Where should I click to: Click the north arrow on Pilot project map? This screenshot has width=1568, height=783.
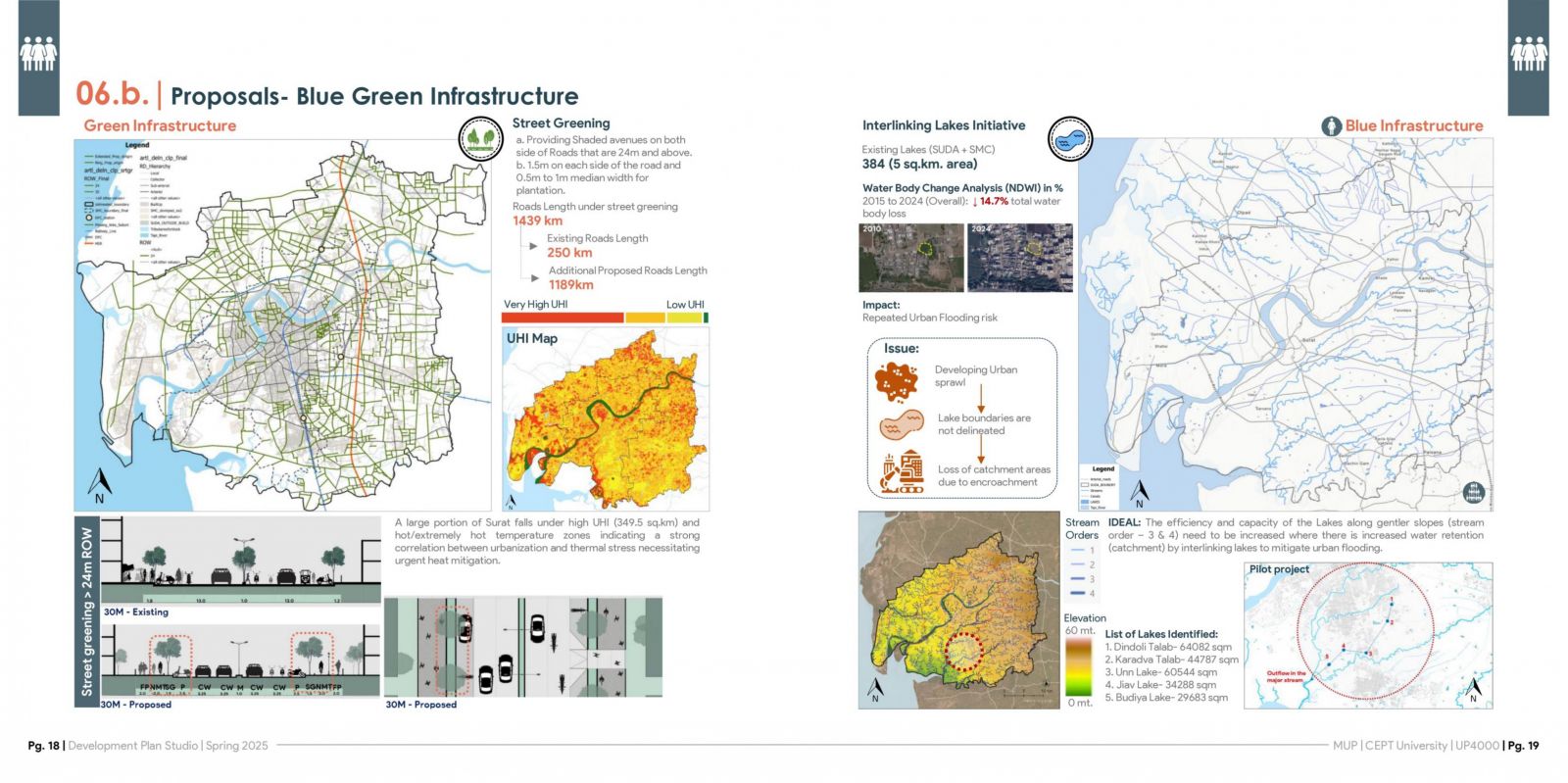[x=1473, y=691]
